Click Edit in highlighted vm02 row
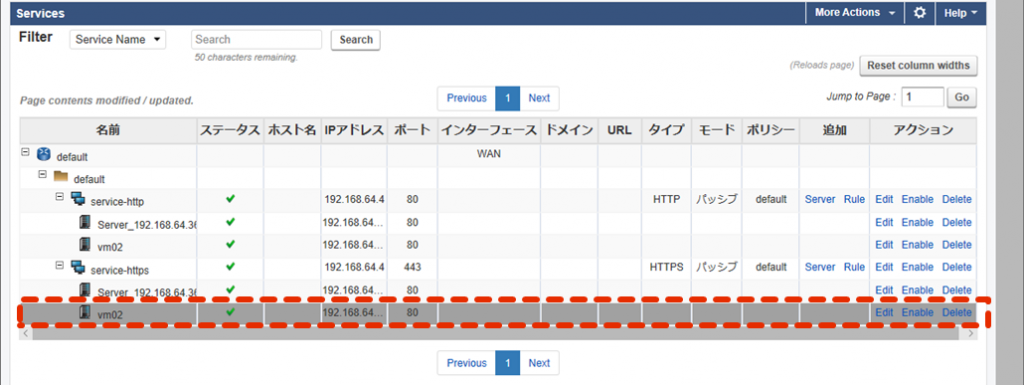This screenshot has width=1024, height=385. (x=884, y=313)
